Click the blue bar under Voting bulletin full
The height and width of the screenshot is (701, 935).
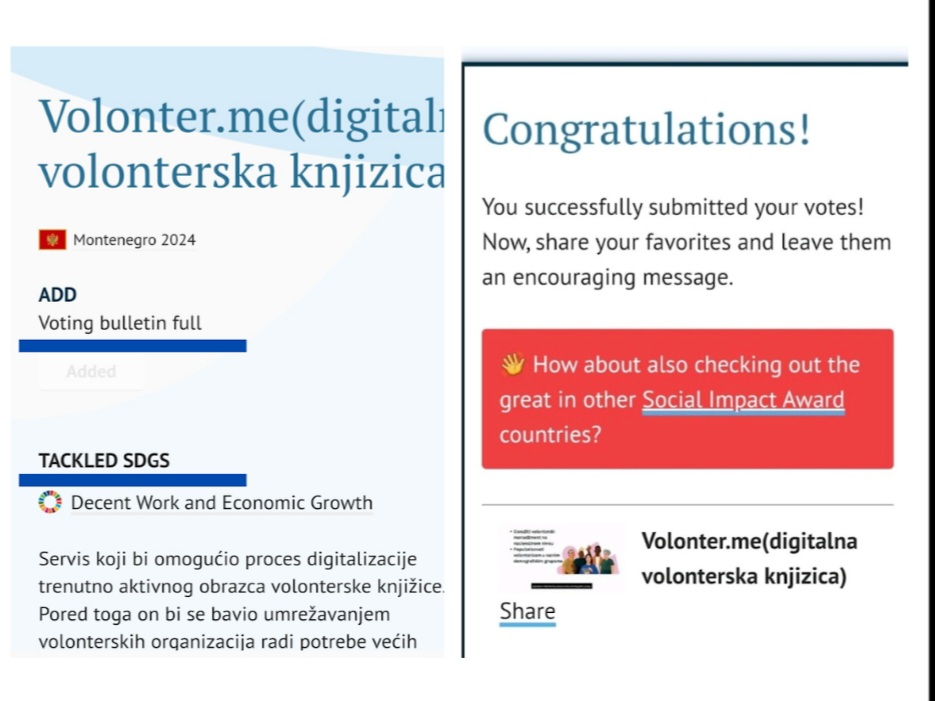point(132,346)
